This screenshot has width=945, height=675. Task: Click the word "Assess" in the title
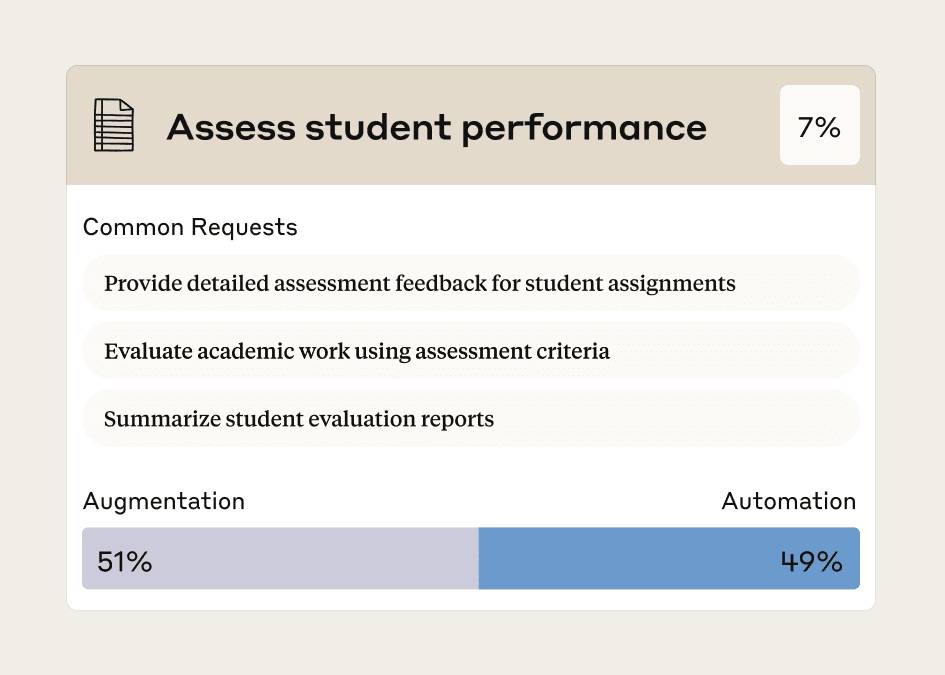click(231, 127)
